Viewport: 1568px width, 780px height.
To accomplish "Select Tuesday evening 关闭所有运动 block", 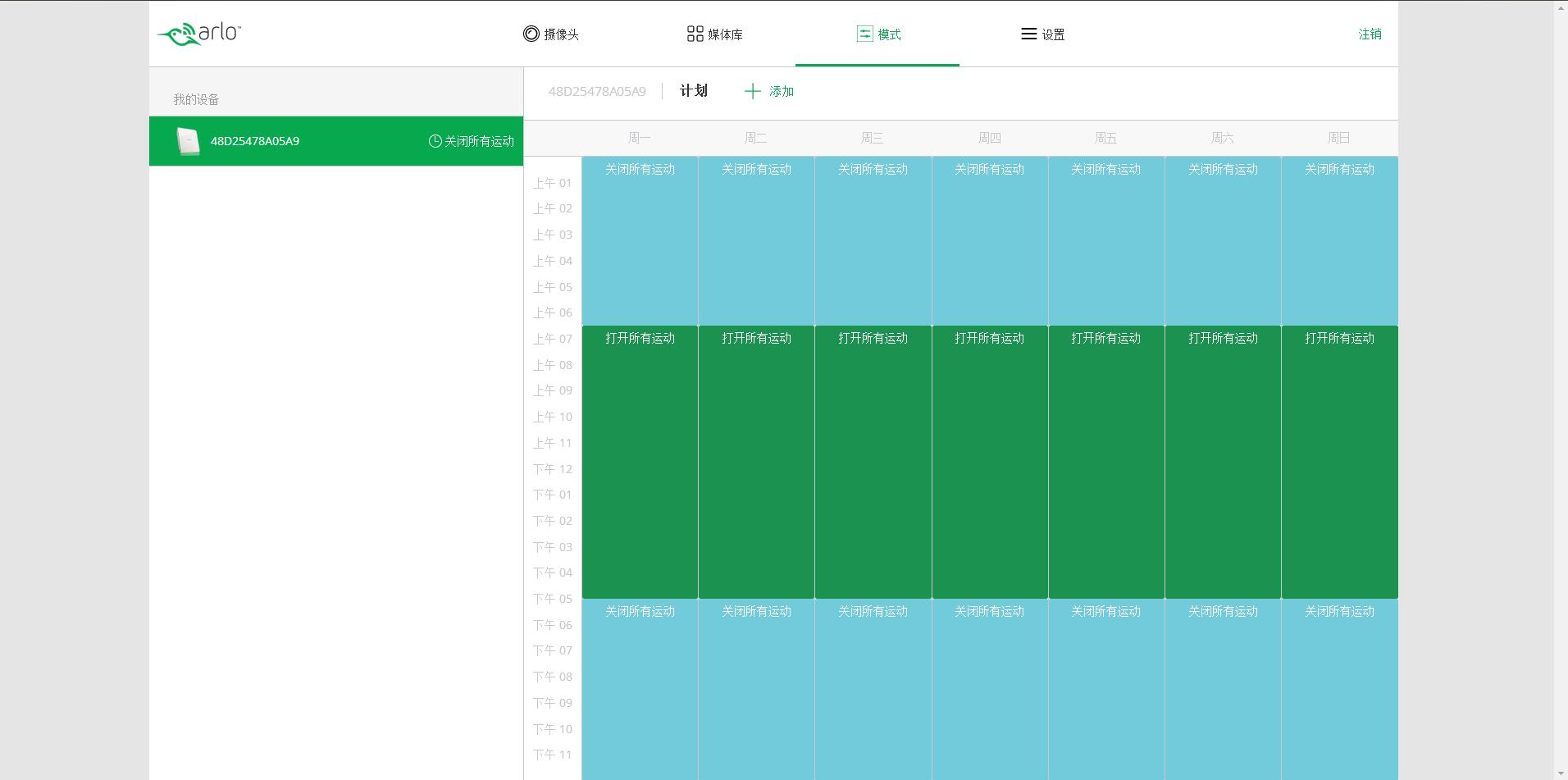I will [x=756, y=689].
